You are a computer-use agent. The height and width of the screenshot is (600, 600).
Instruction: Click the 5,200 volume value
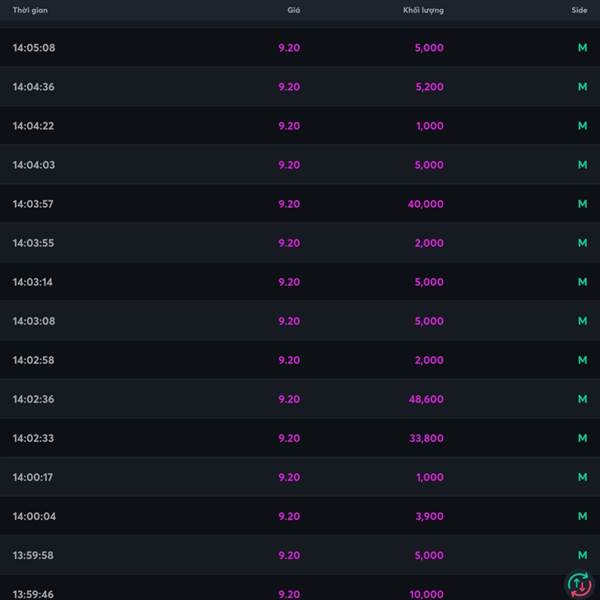(x=429, y=87)
